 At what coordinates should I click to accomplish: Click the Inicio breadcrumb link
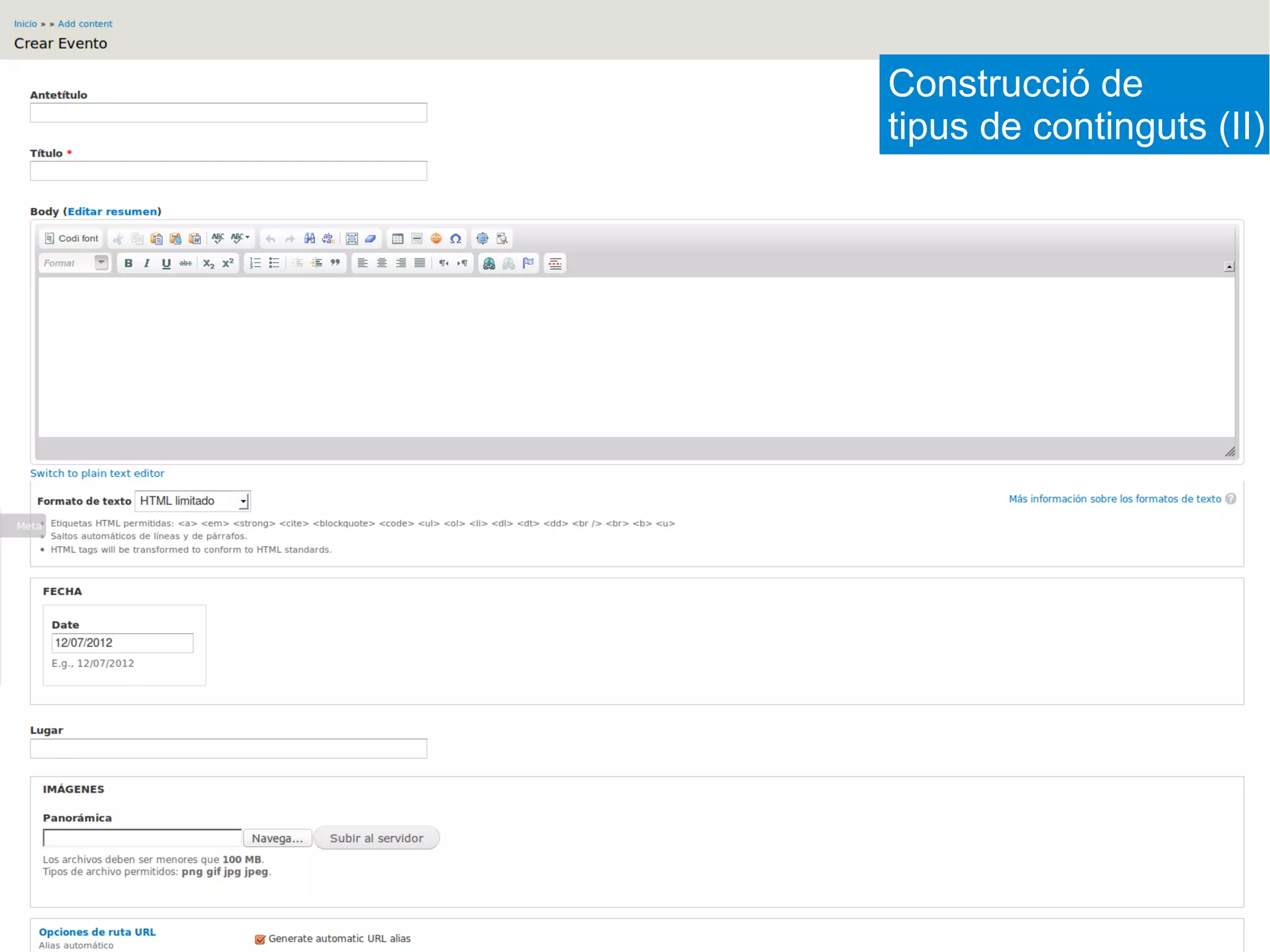[25, 24]
